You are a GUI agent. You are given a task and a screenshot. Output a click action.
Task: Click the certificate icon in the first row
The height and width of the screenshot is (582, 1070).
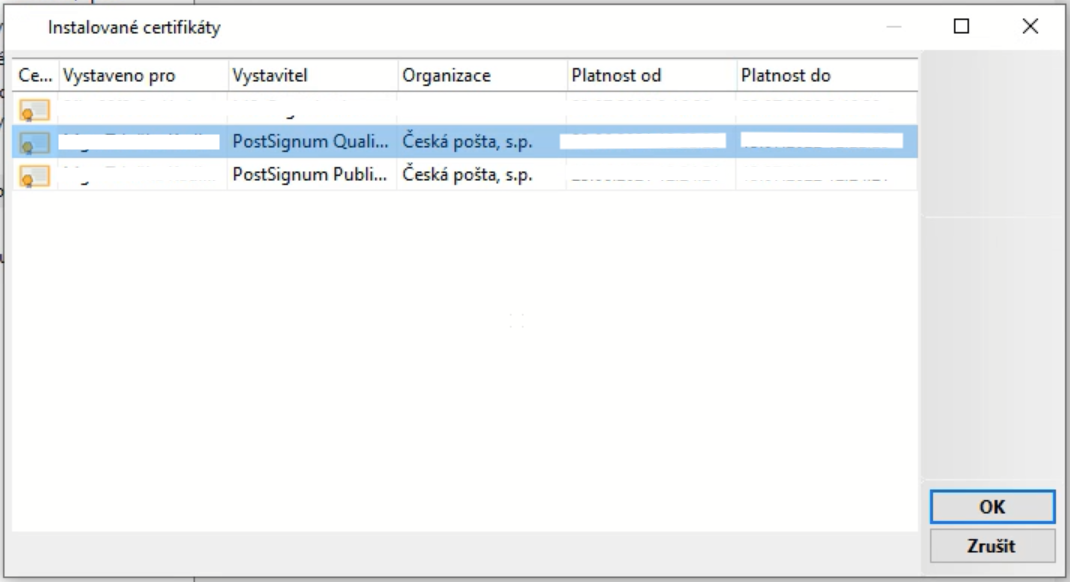point(34,109)
